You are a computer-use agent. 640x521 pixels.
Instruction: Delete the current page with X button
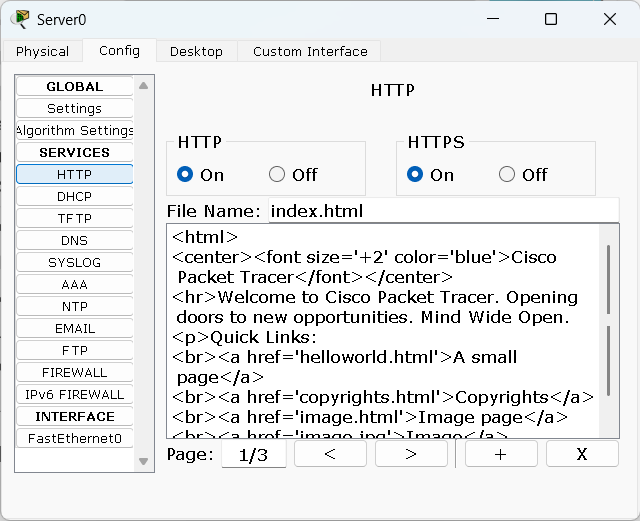[x=582, y=454]
